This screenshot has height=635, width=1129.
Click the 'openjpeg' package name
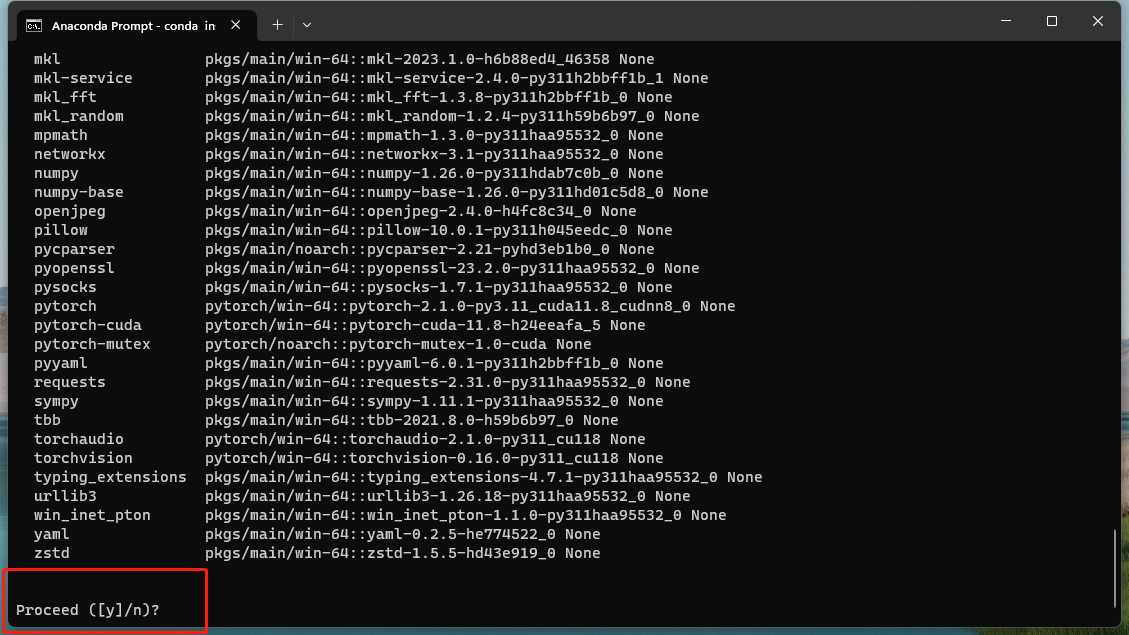tap(69, 211)
